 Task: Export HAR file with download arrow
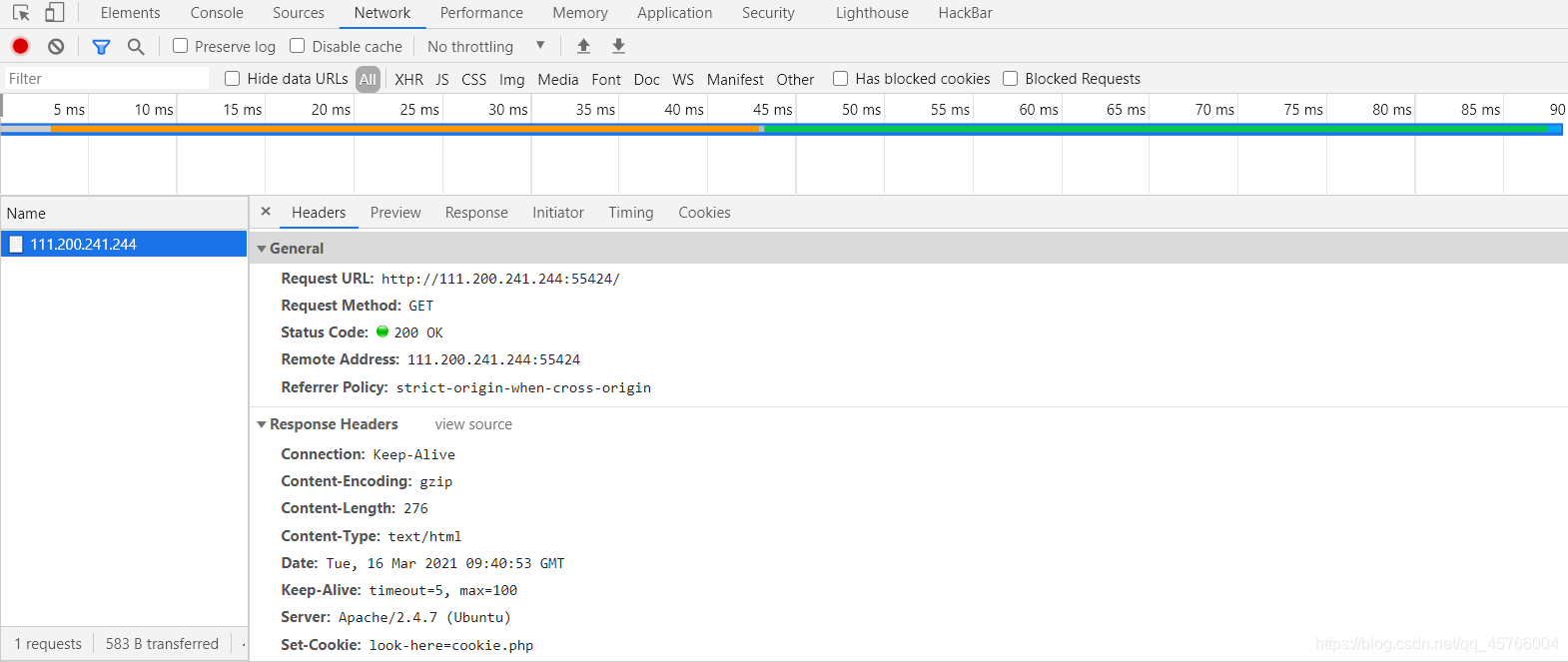tap(618, 46)
